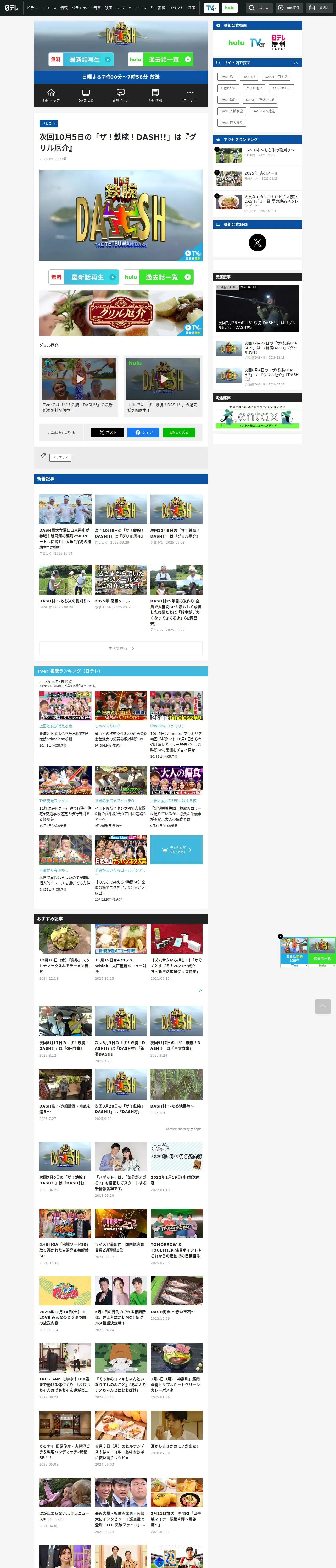Click 最新話再生 button below the article image
This screenshot has width=336, height=1568.
click(x=83, y=277)
